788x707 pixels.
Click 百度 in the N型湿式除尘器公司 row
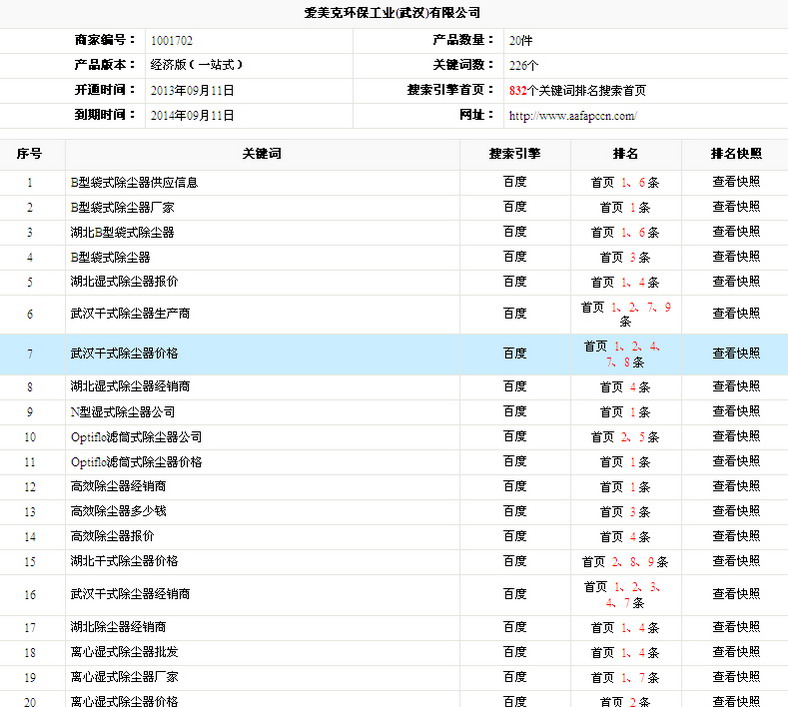tap(515, 412)
